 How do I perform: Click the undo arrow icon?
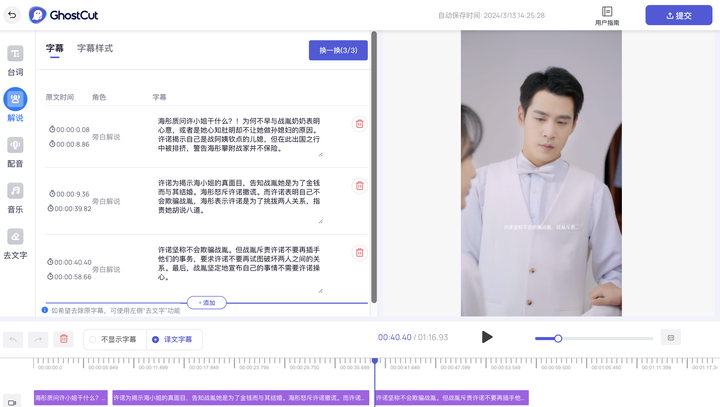13,339
